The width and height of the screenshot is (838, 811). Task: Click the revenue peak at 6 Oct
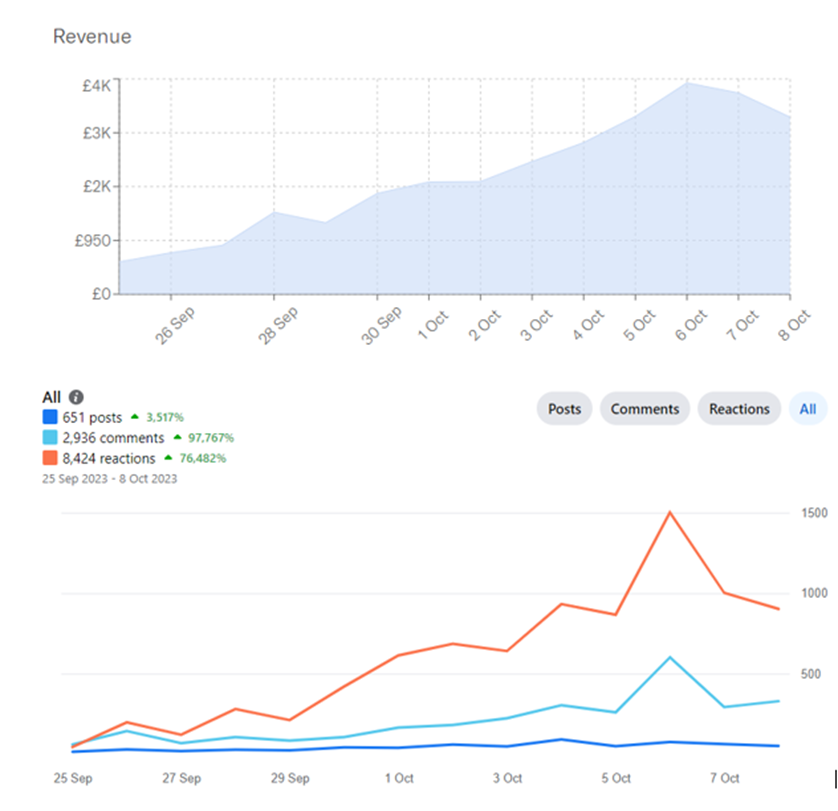[686, 83]
